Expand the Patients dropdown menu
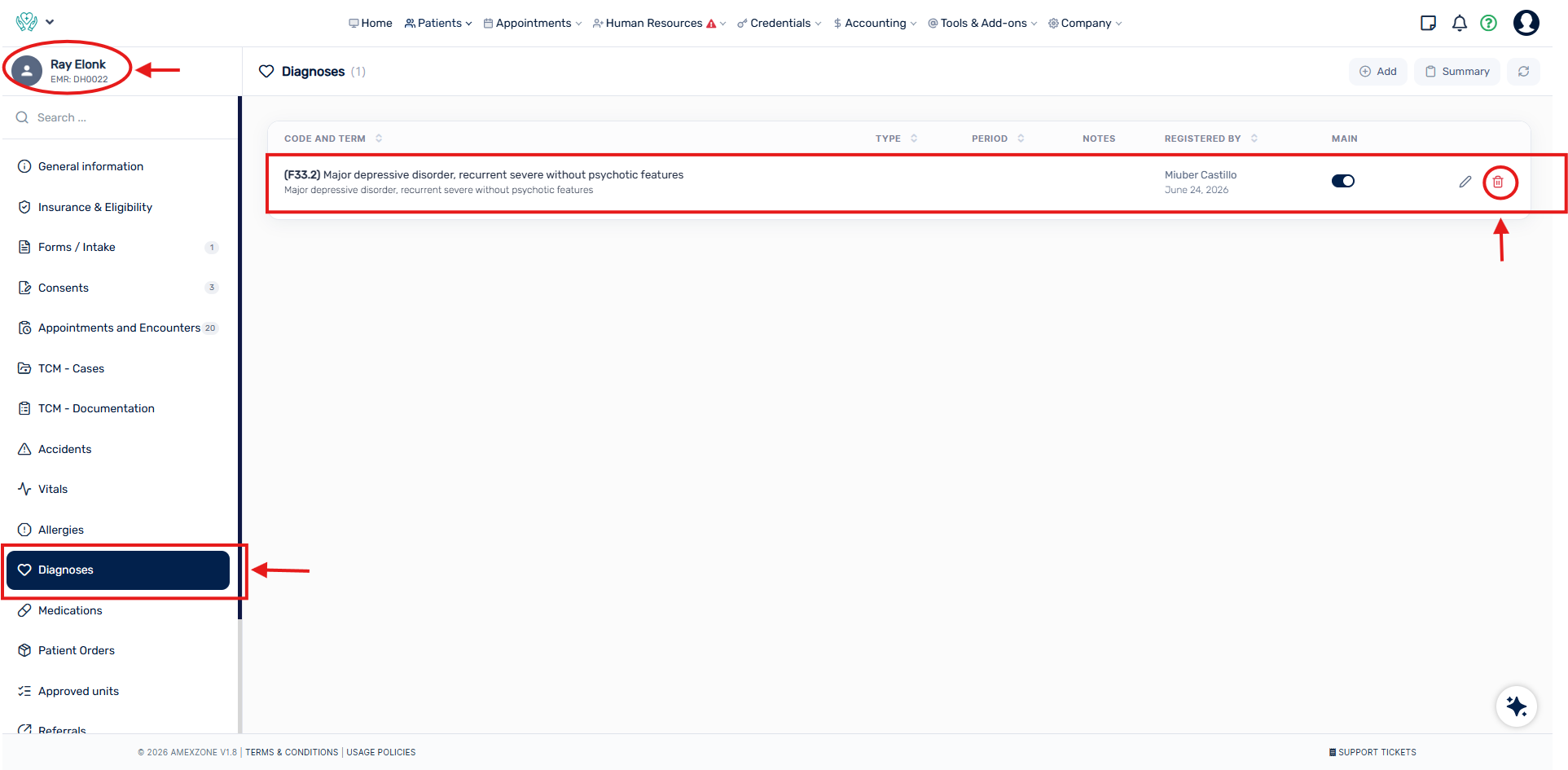The width and height of the screenshot is (1568, 770). click(x=438, y=23)
